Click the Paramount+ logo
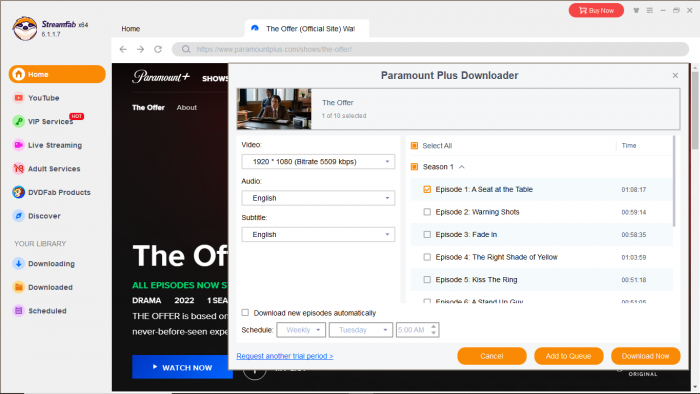Image resolution: width=700 pixels, height=394 pixels. [161, 77]
